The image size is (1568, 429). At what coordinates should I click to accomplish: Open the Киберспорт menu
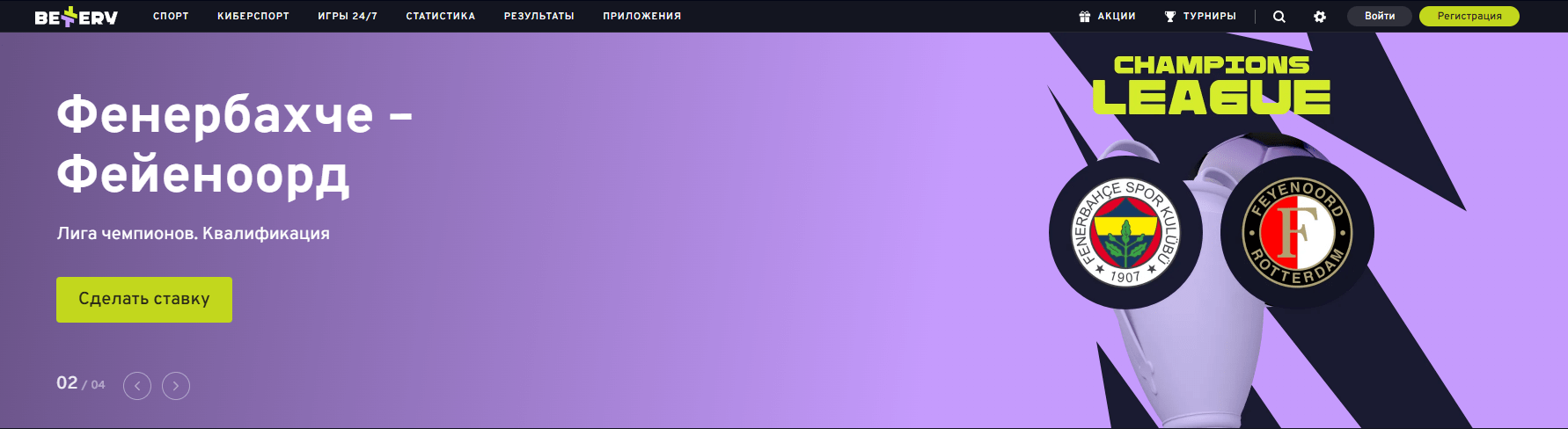pos(253,16)
